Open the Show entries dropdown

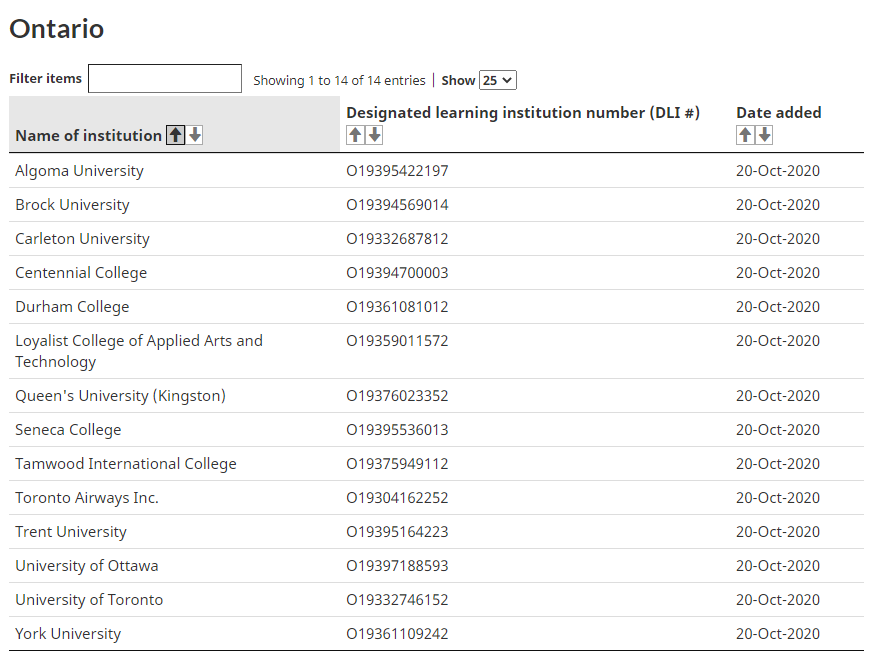(497, 80)
